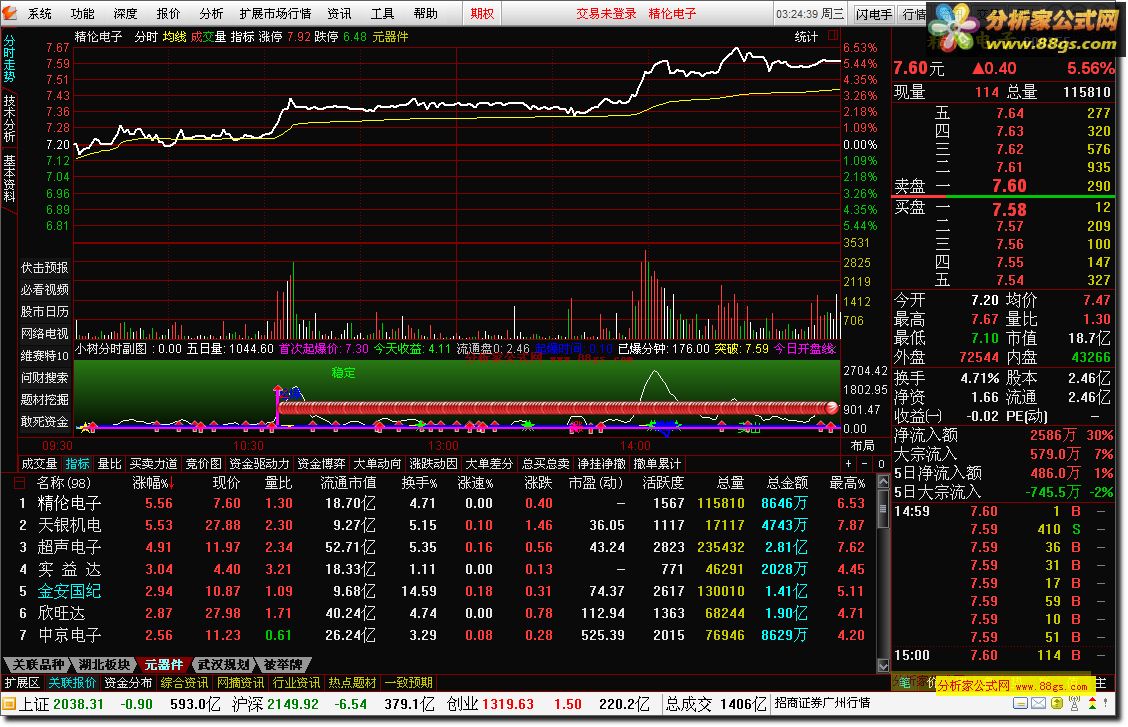Switch to 被举牌 bottom tab
Viewport: 1128px width, 727px height.
(283, 664)
